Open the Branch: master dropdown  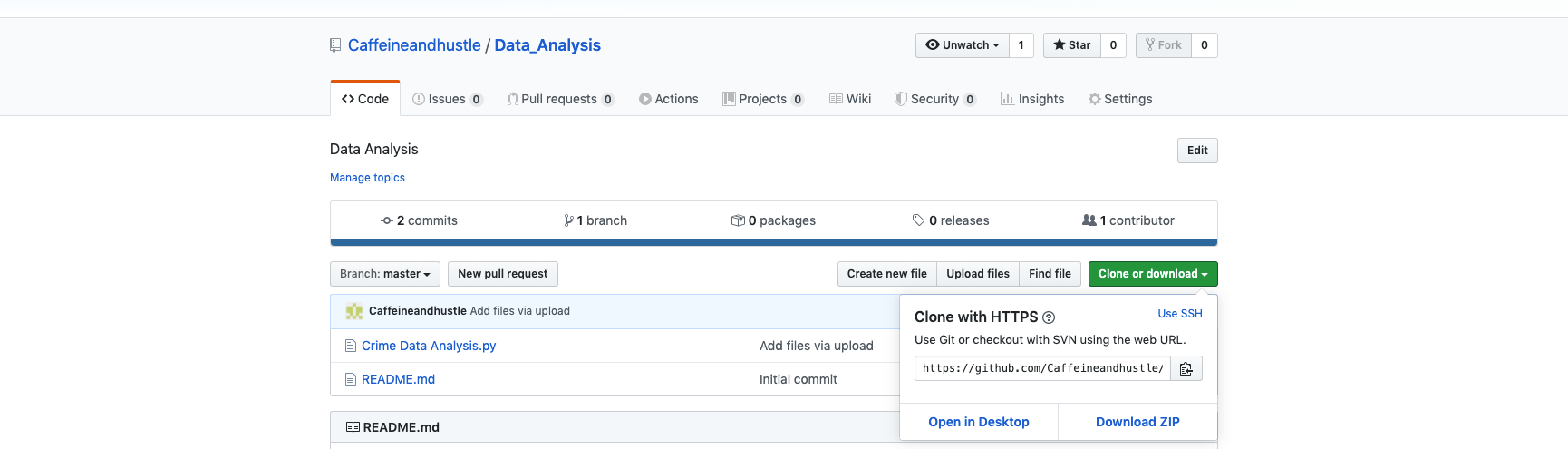click(x=385, y=274)
